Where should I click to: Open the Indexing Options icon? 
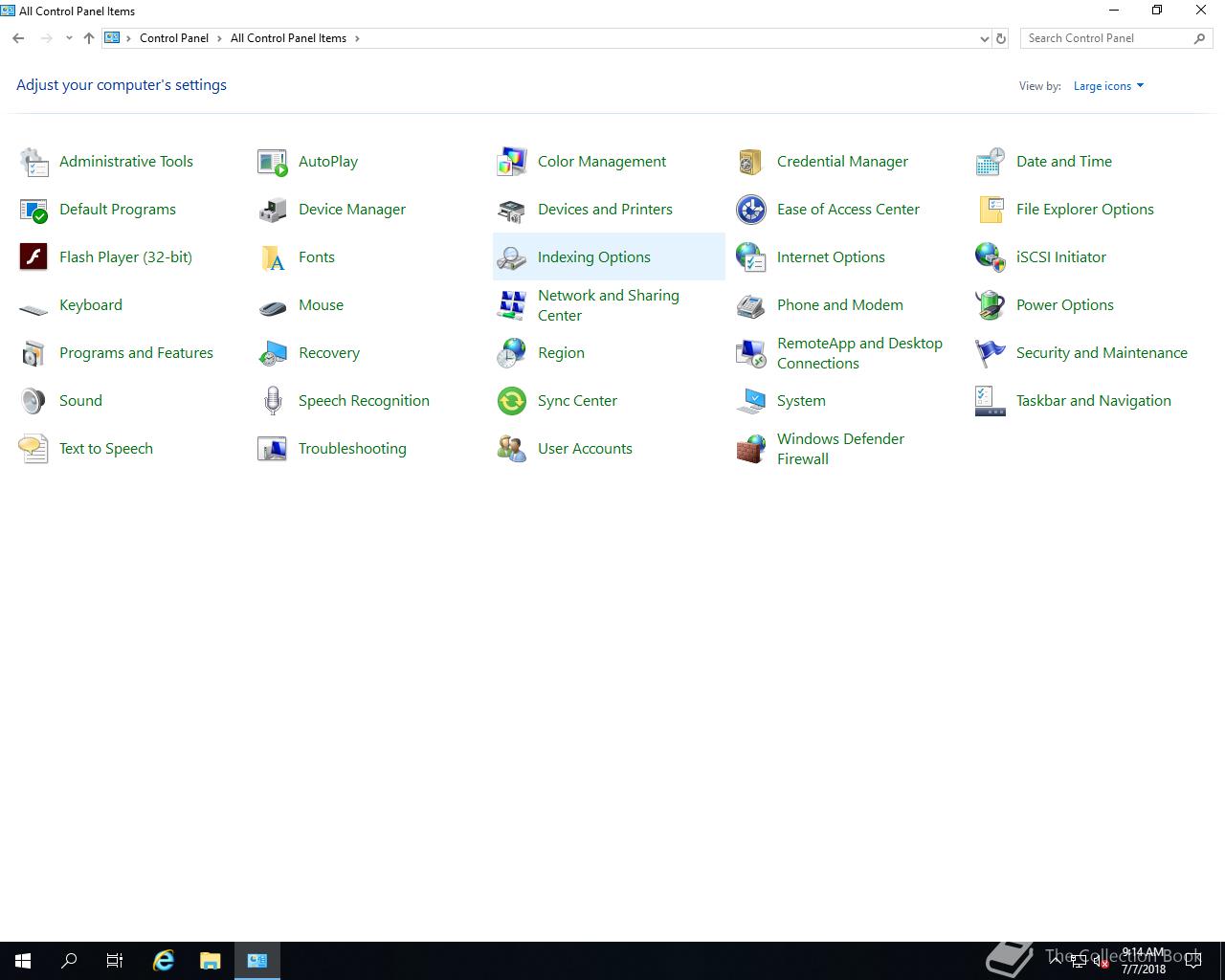512,257
